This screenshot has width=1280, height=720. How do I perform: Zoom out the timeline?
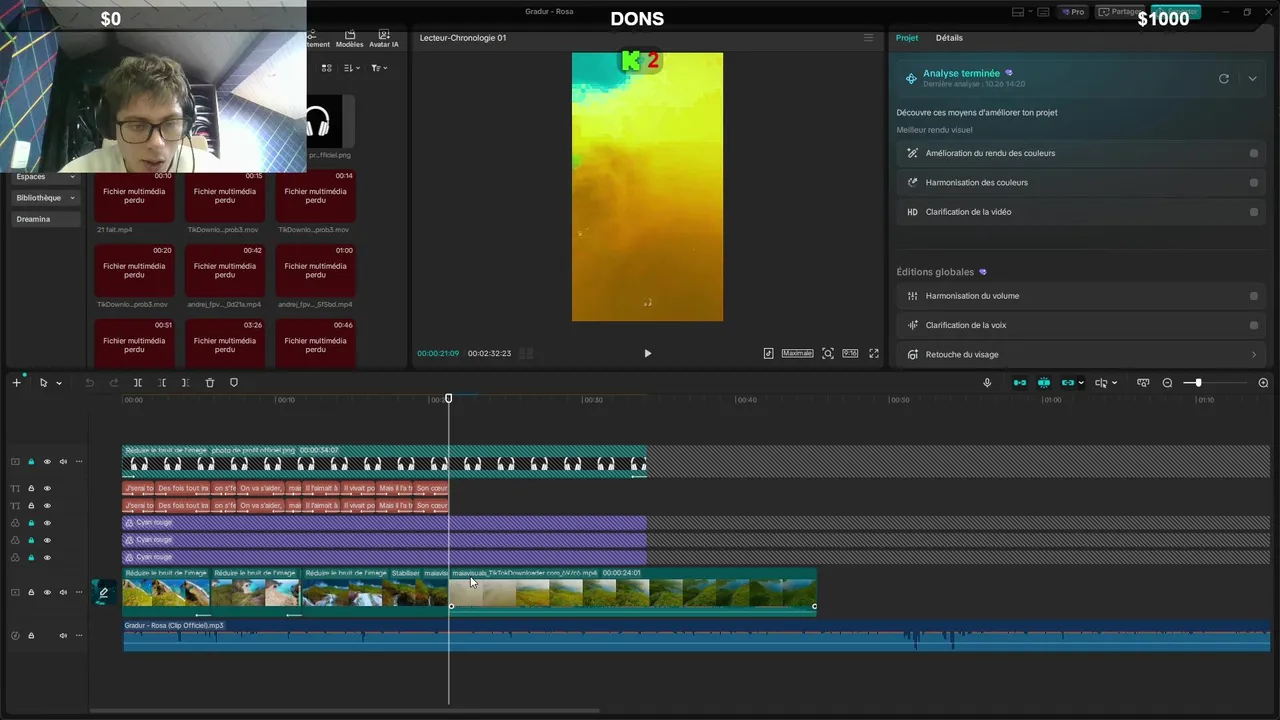tap(1167, 383)
